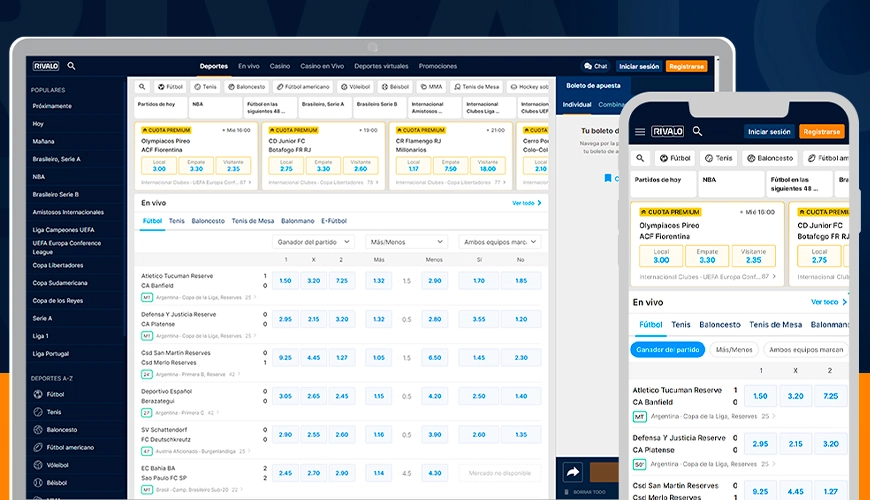
Task: Expand CR Flamengo RJ card league link
Action: [x=451, y=183]
